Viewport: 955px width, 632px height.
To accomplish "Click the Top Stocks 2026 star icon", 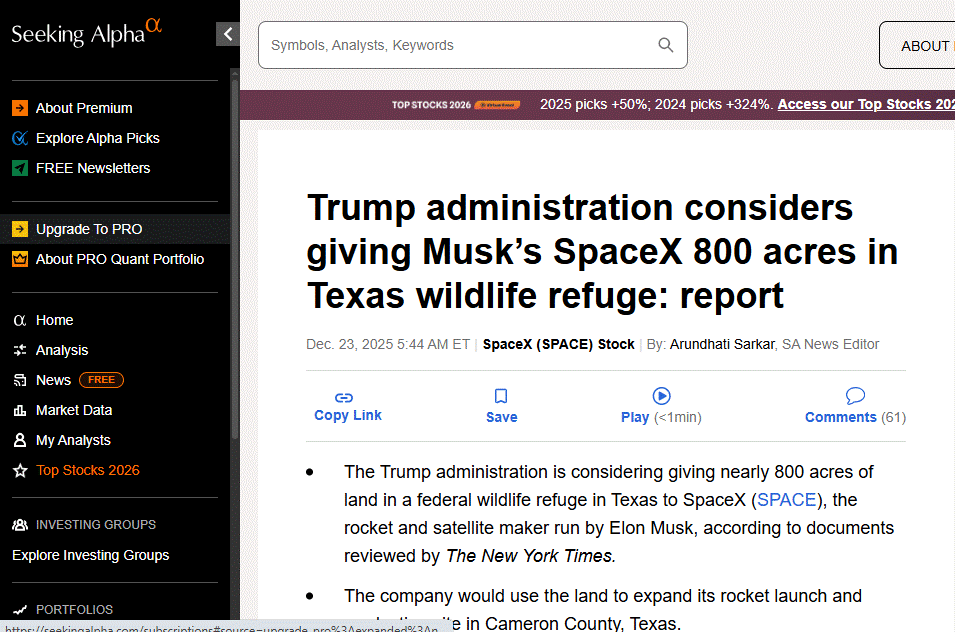I will [x=20, y=470].
